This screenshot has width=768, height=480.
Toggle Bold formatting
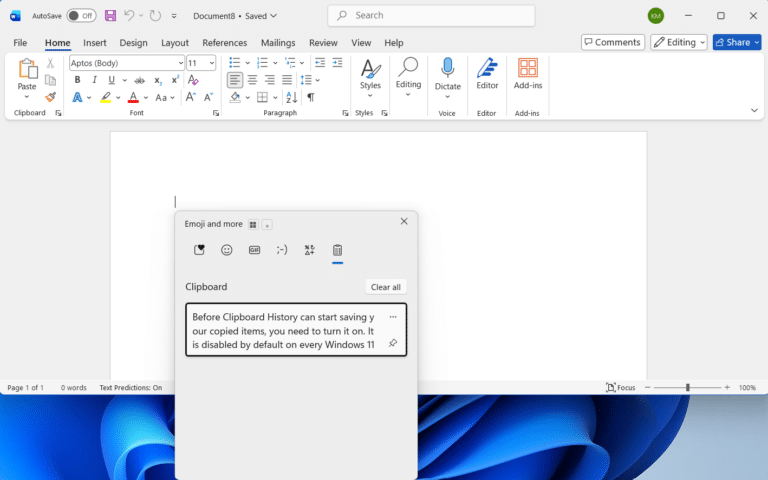pyautogui.click(x=77, y=80)
